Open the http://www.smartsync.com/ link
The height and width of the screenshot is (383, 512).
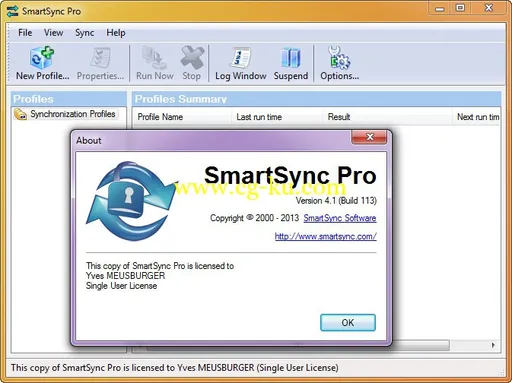pos(326,236)
